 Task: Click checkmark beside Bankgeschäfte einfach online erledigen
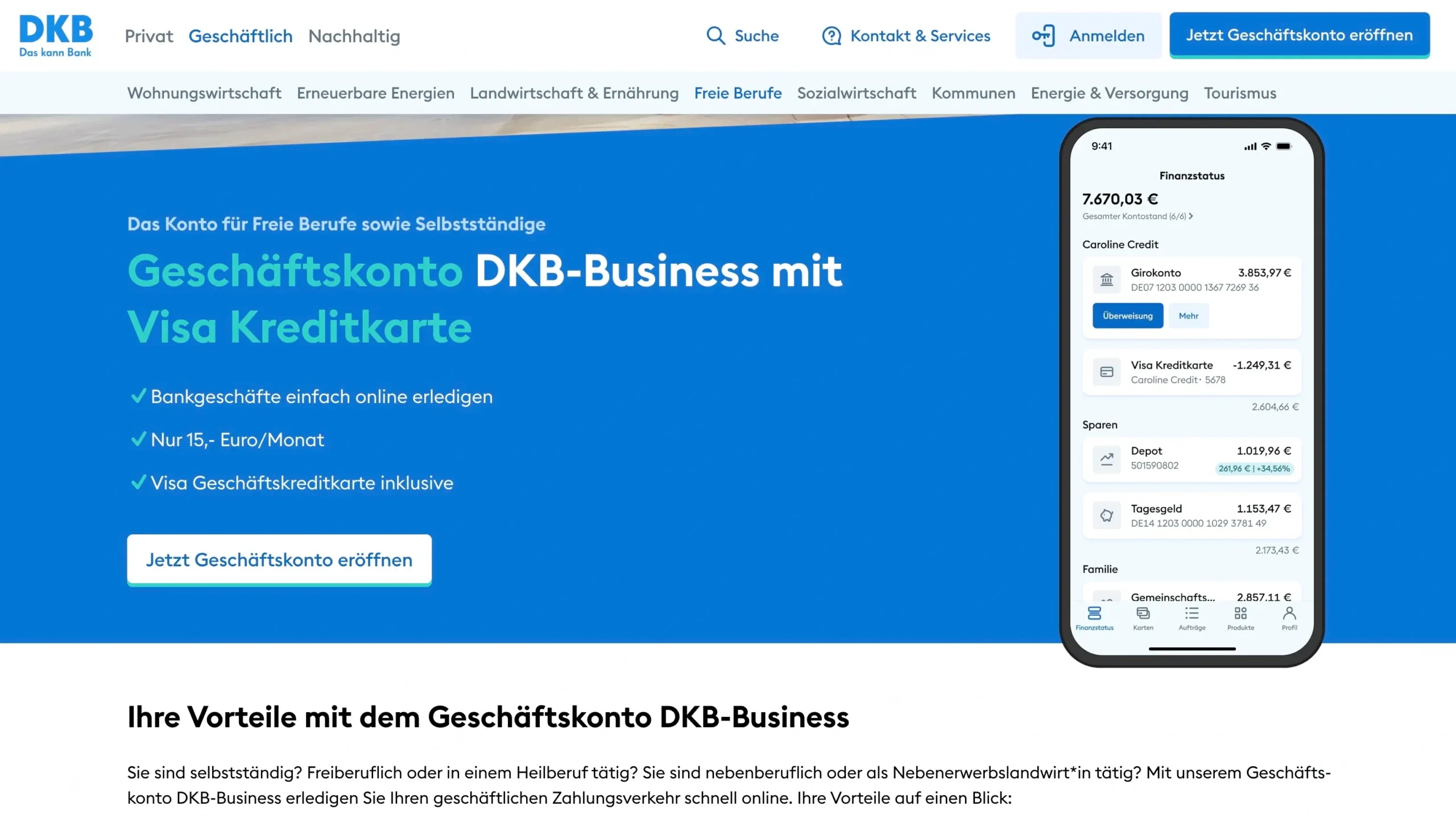coord(138,396)
